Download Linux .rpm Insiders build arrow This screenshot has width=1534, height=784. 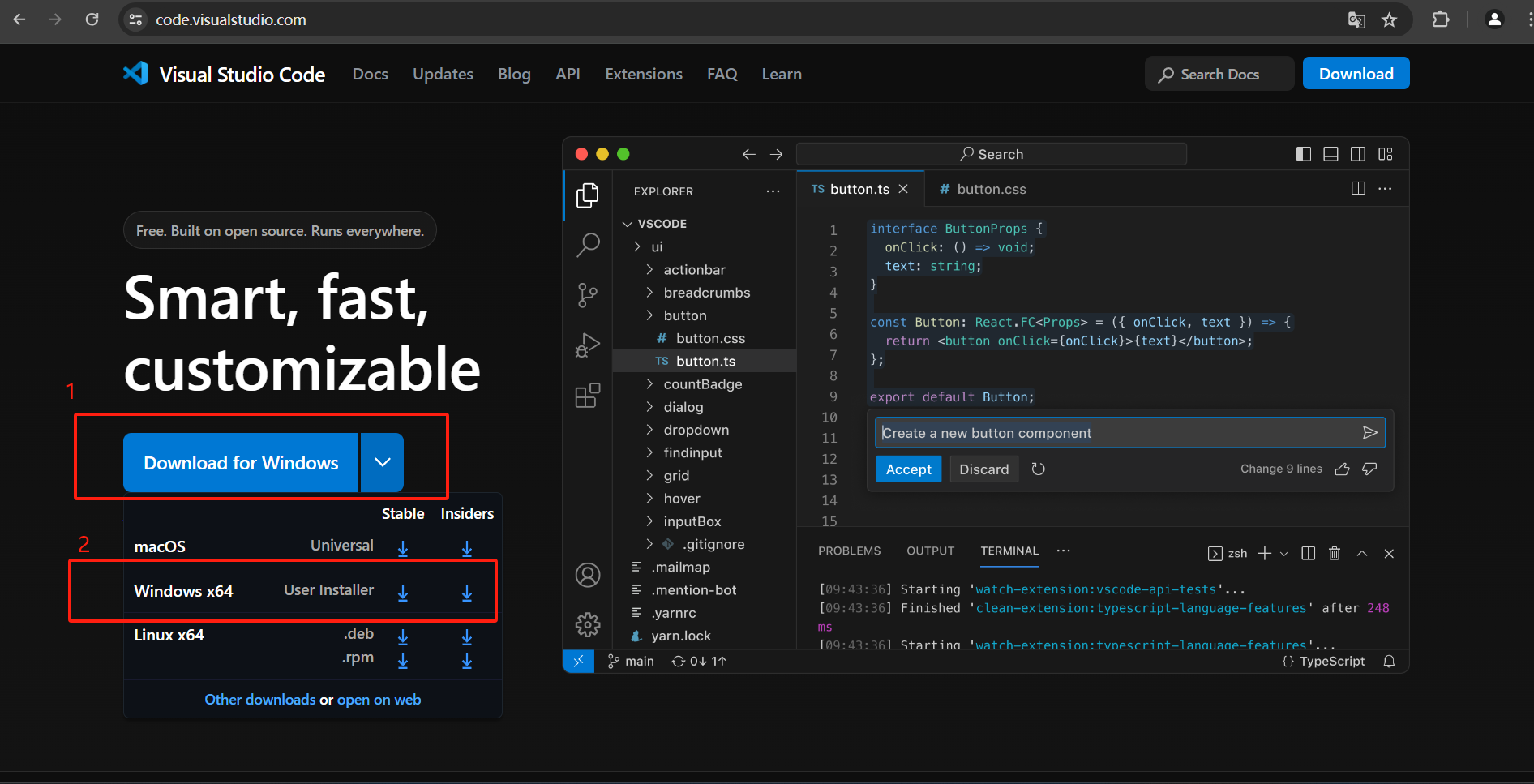coord(467,661)
